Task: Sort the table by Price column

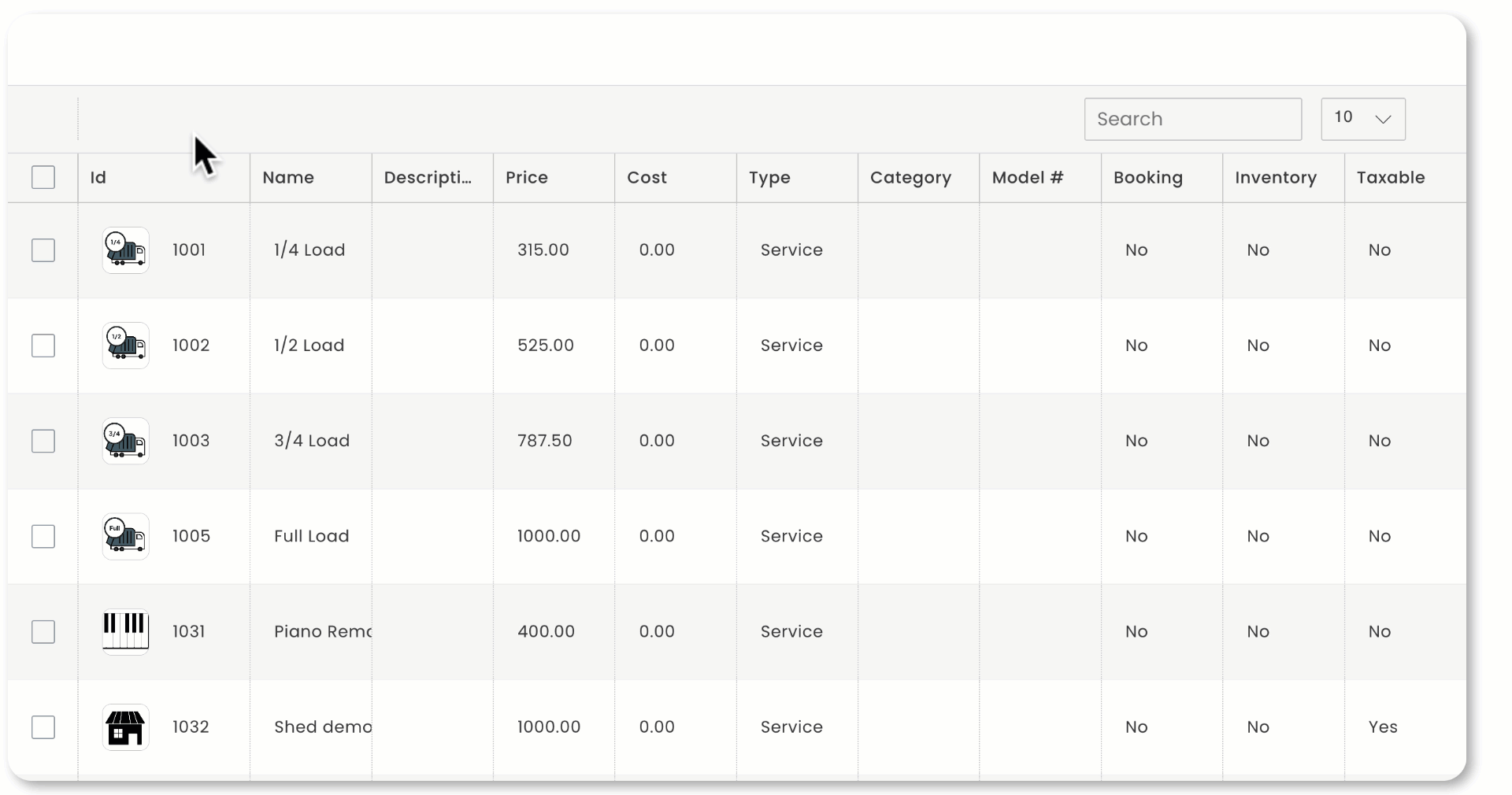Action: coord(526,177)
